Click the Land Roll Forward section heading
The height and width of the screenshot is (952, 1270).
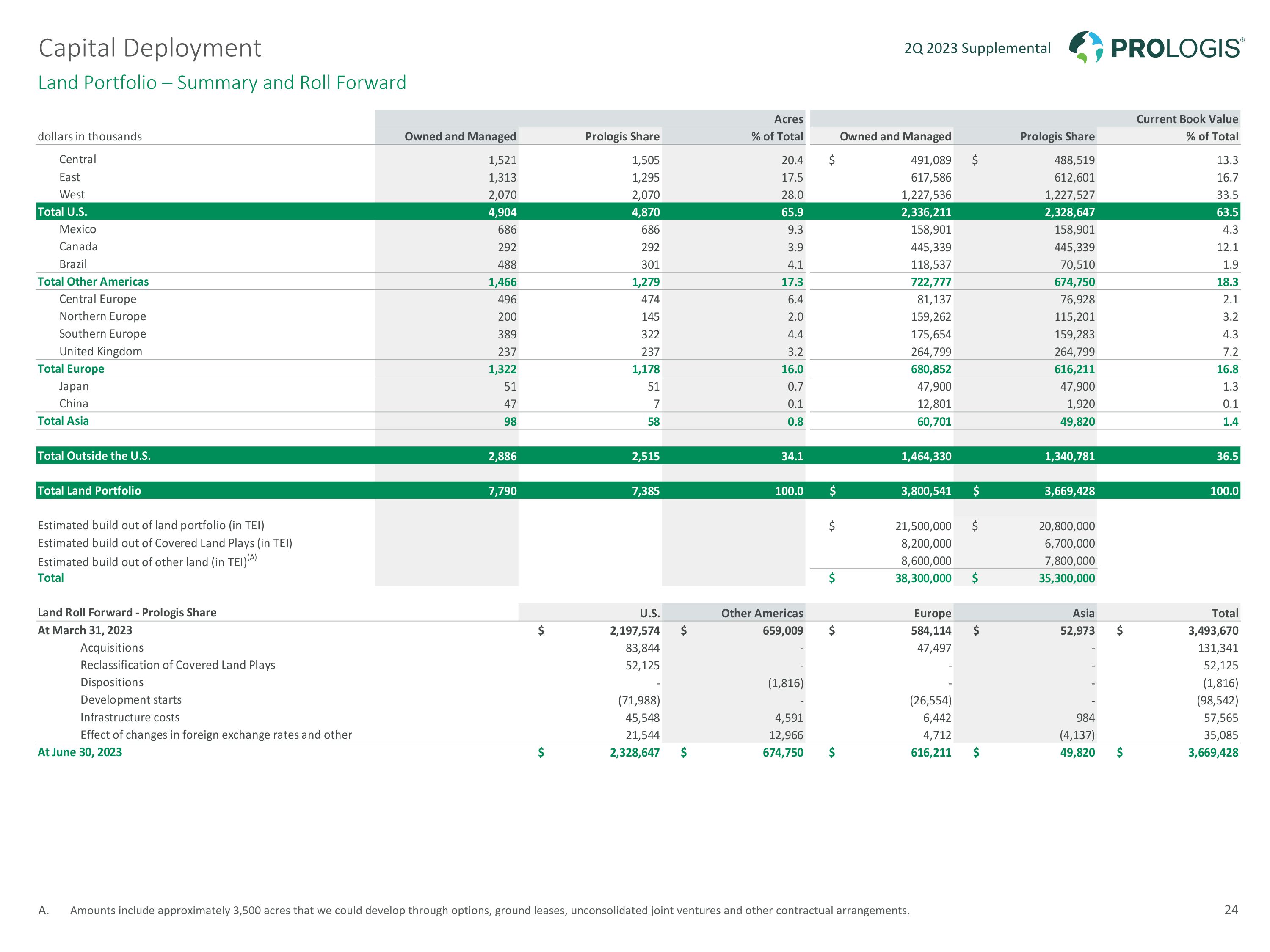[127, 612]
